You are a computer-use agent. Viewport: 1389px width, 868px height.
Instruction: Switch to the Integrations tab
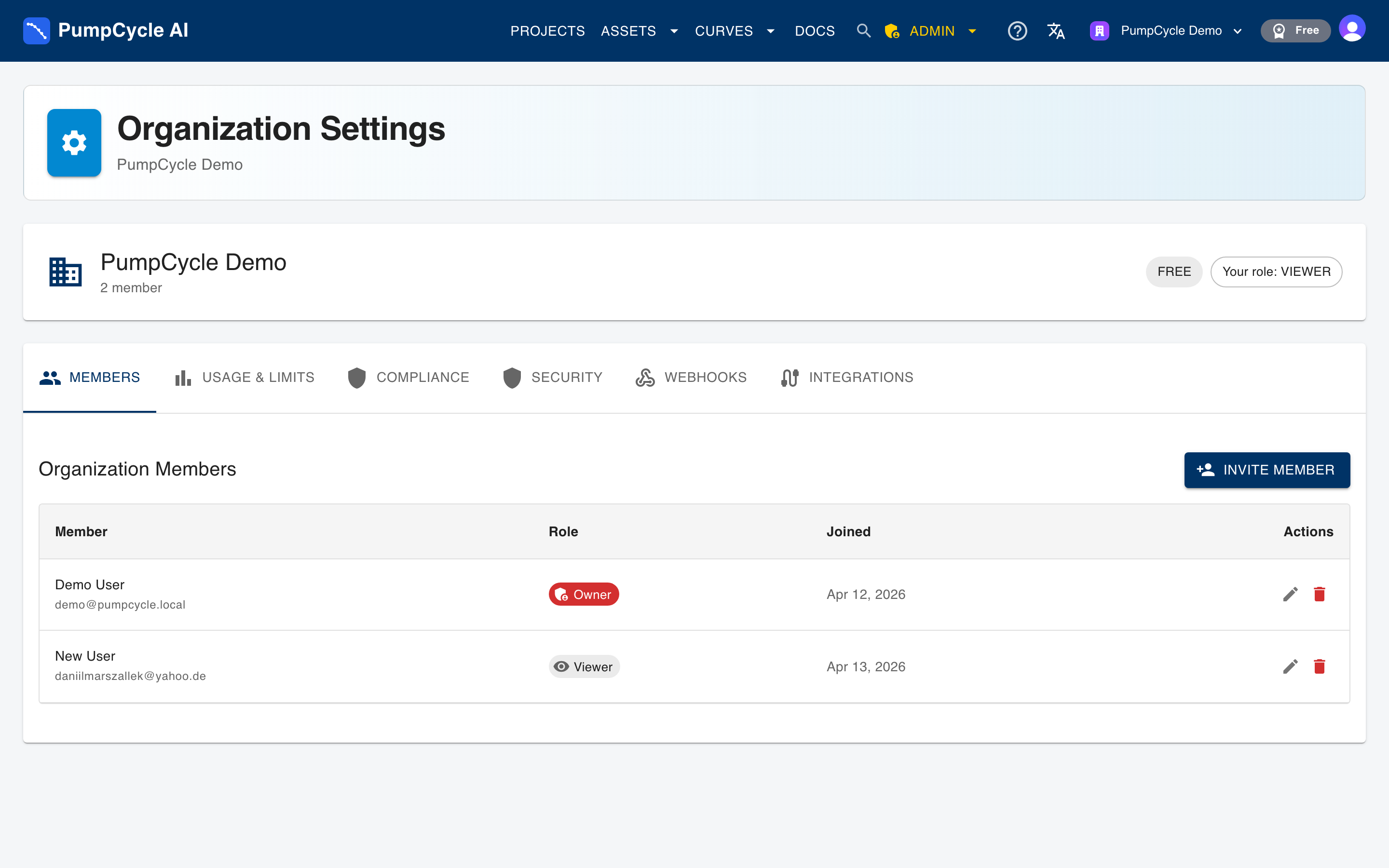(x=847, y=378)
